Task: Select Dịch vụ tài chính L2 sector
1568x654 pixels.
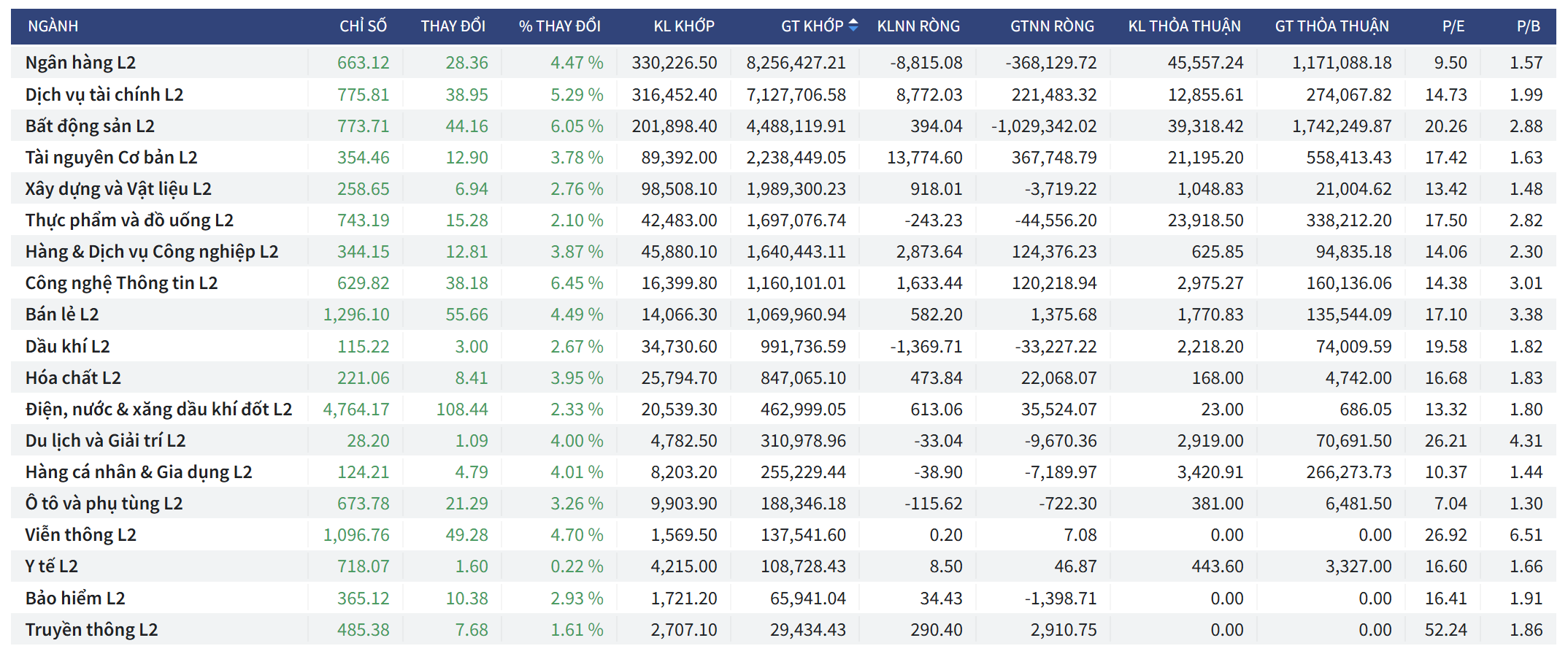Action: point(104,95)
